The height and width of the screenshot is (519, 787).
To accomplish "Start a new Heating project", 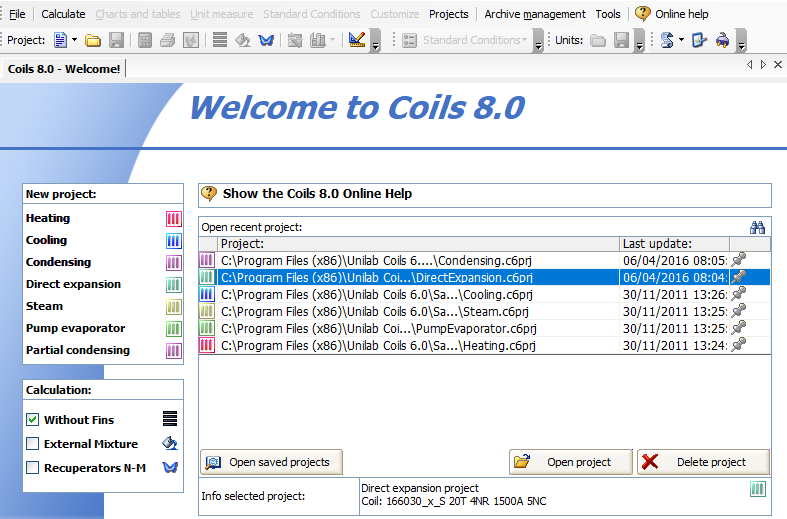I will (48, 218).
